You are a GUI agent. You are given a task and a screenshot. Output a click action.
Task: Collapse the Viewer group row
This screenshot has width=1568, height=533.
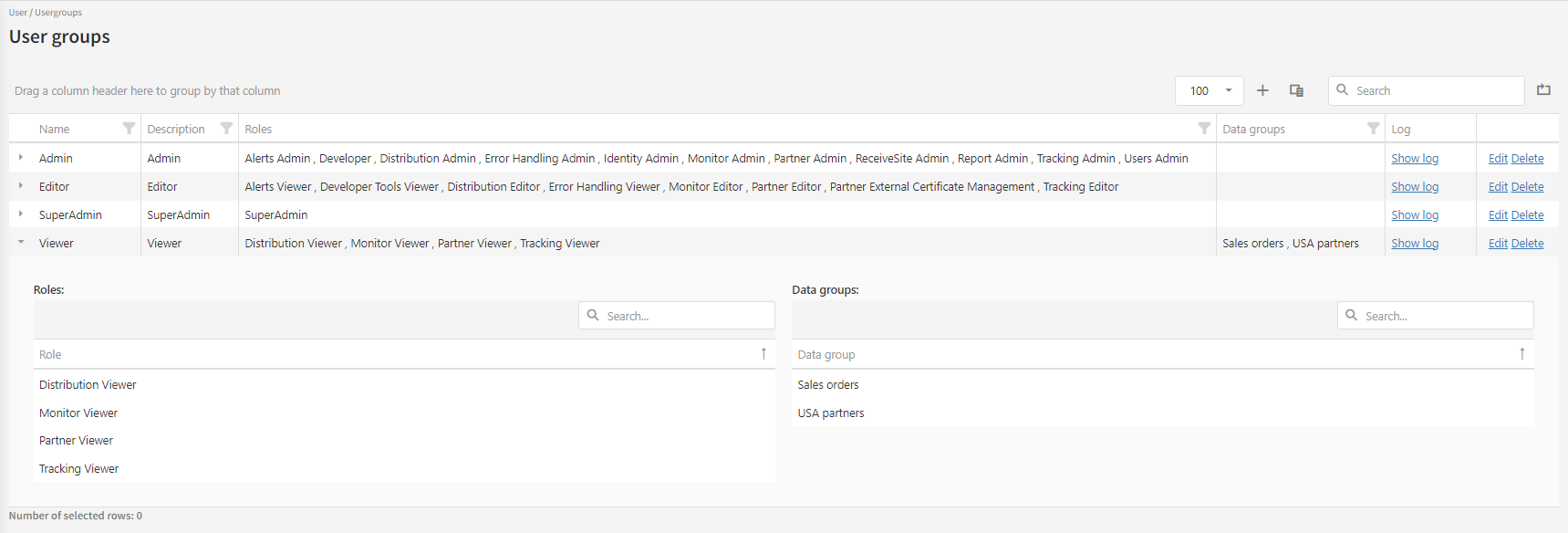(21, 243)
